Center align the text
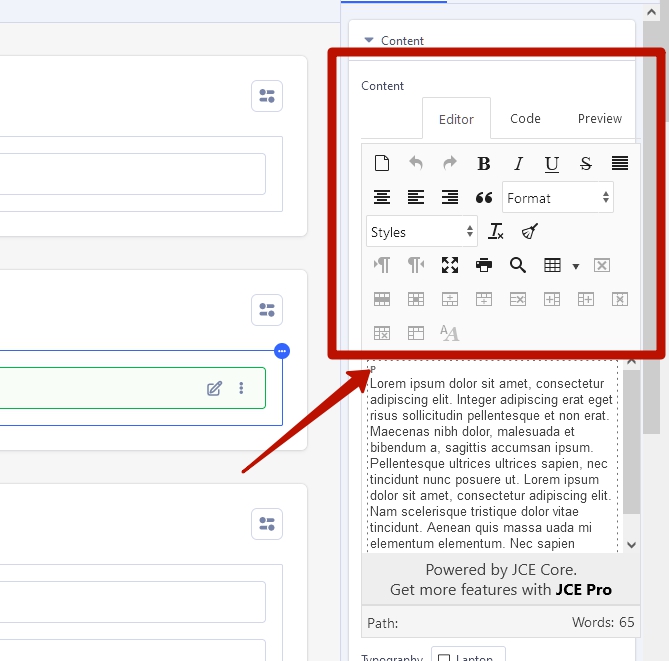Viewport: 669px width, 661px height. tap(382, 198)
